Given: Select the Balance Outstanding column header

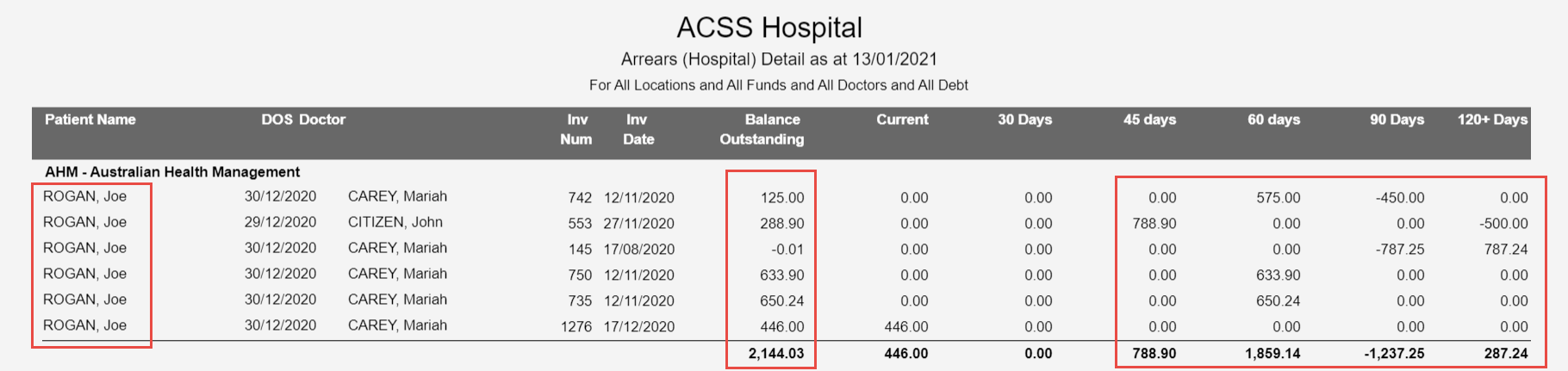Looking at the screenshot, I should (x=762, y=129).
